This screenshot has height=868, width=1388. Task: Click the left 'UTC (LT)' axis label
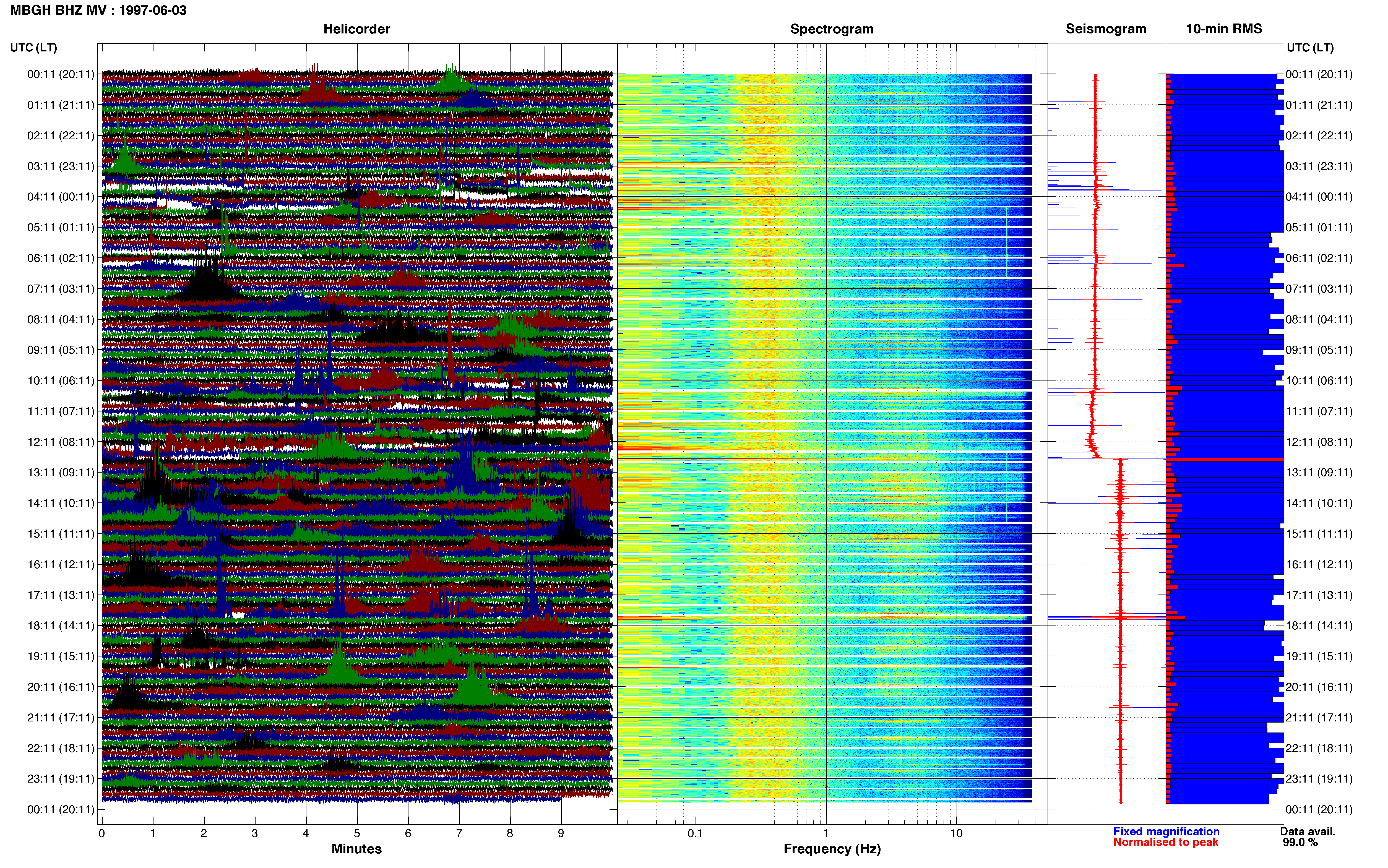coord(33,48)
